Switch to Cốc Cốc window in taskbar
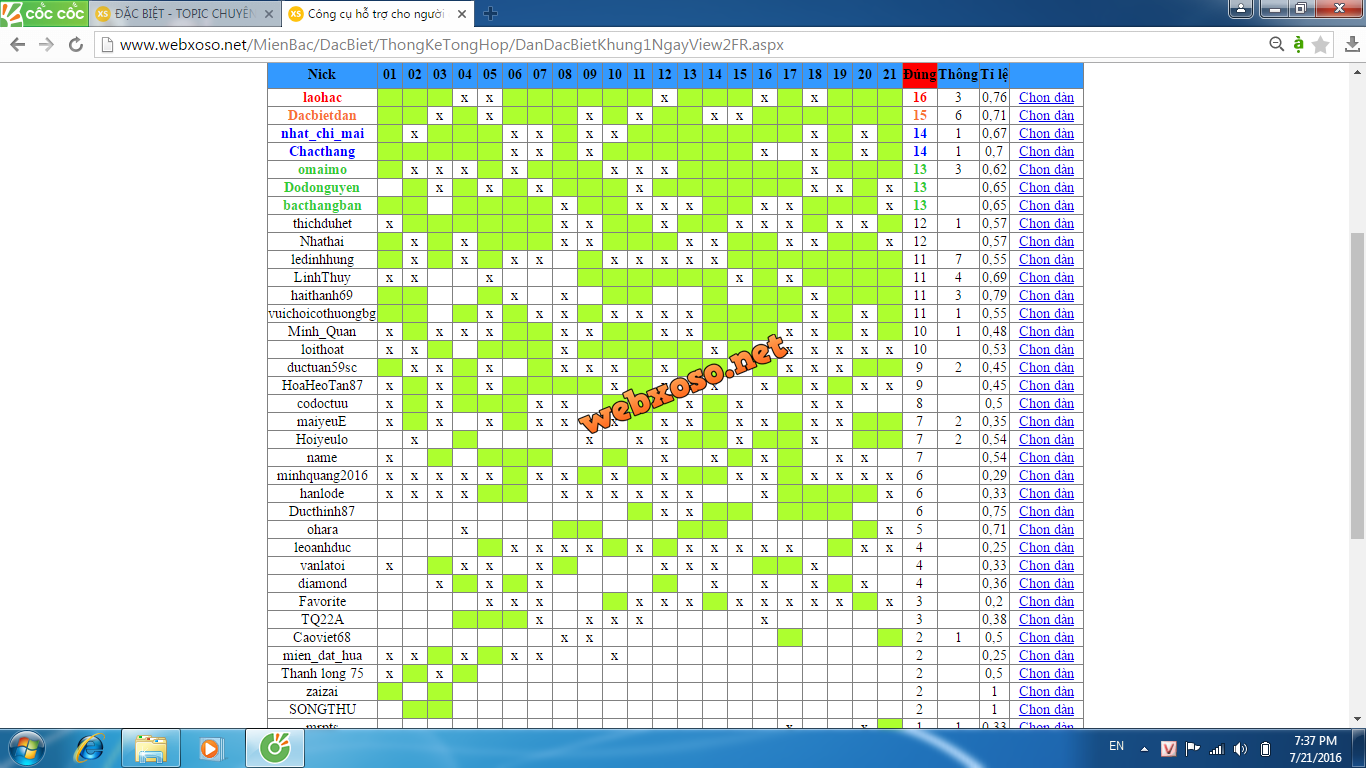This screenshot has width=1366, height=768. click(275, 748)
